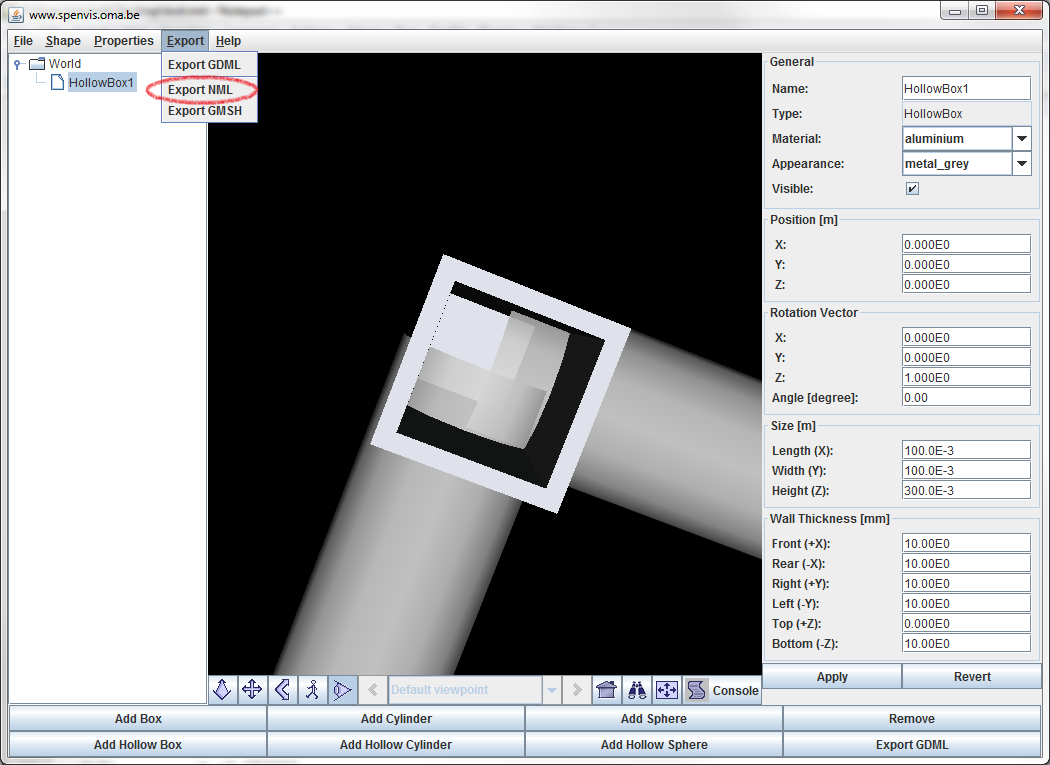Click the 3D hollow box in viewport

[500, 383]
